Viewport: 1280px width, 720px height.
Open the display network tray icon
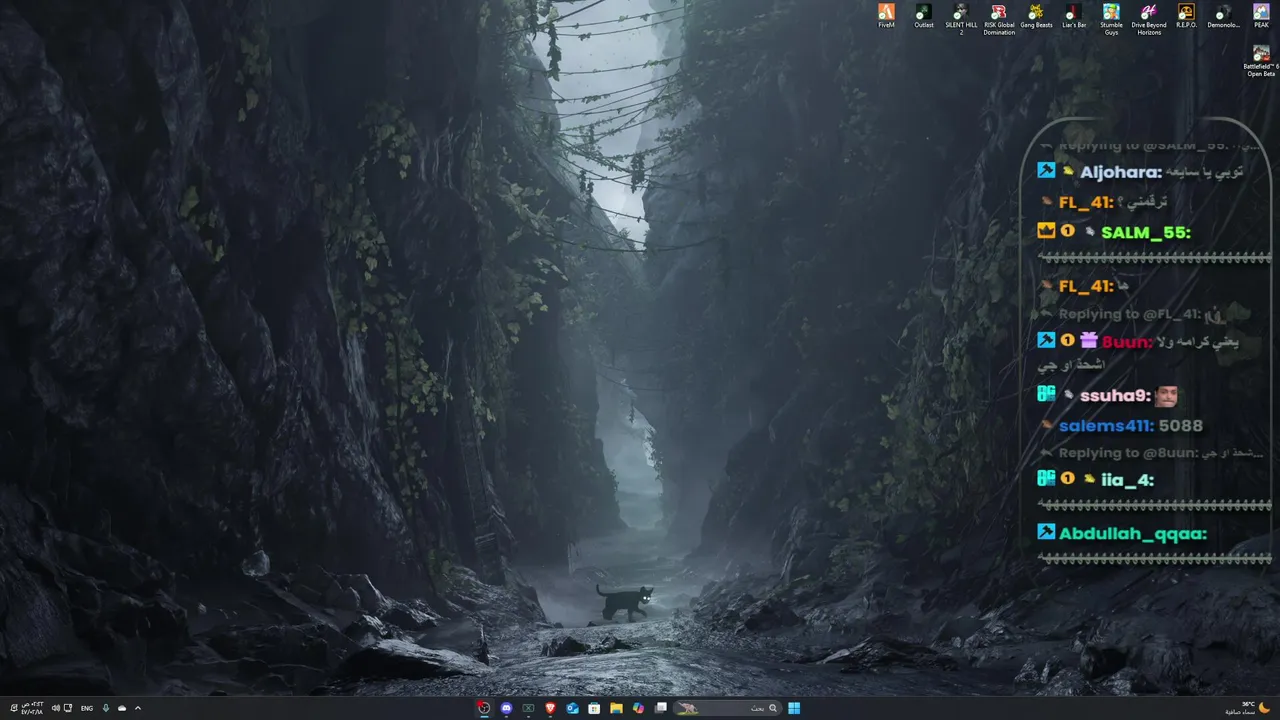point(67,708)
